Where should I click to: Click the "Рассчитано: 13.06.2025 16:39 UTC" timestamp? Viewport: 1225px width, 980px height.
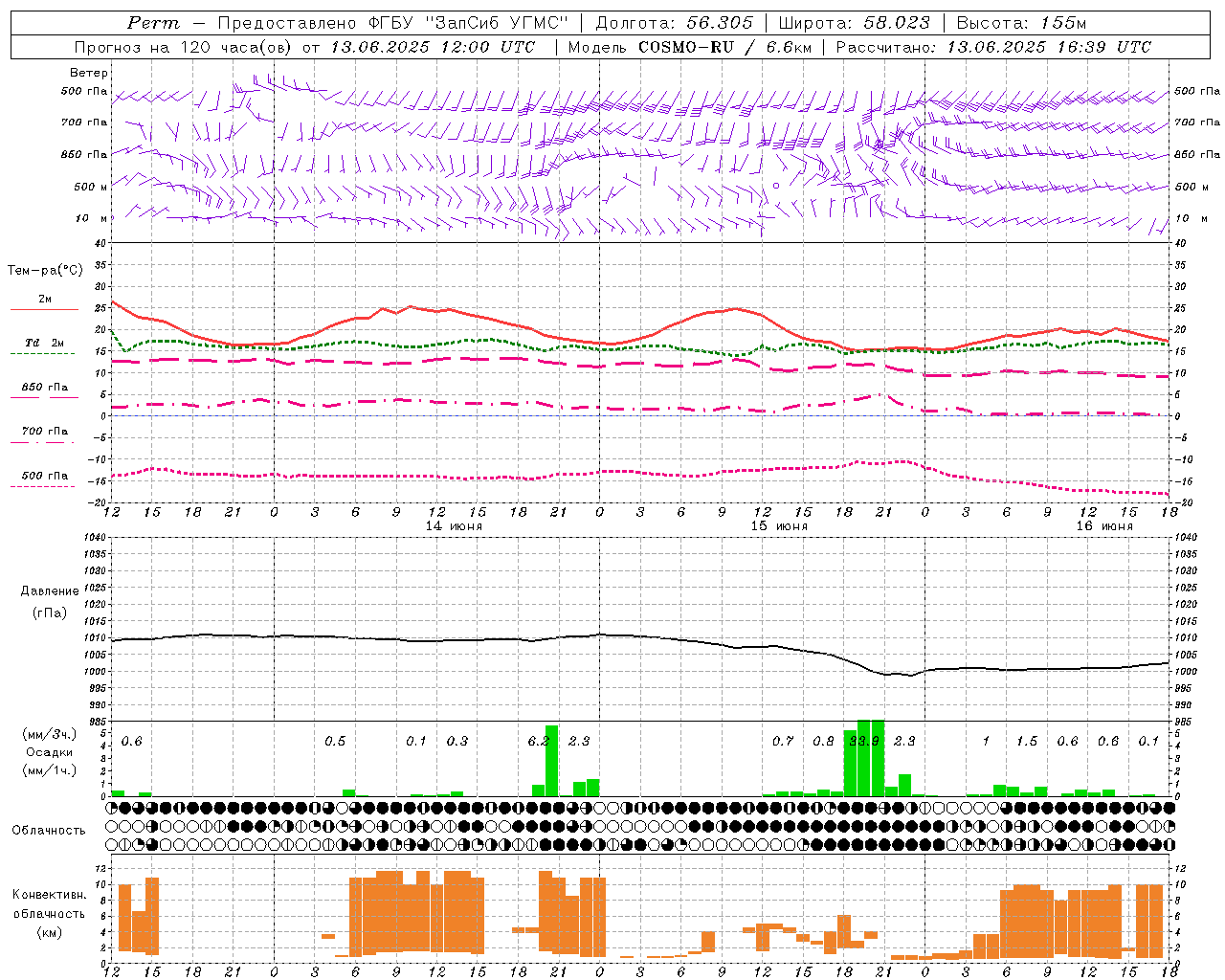(x=993, y=47)
